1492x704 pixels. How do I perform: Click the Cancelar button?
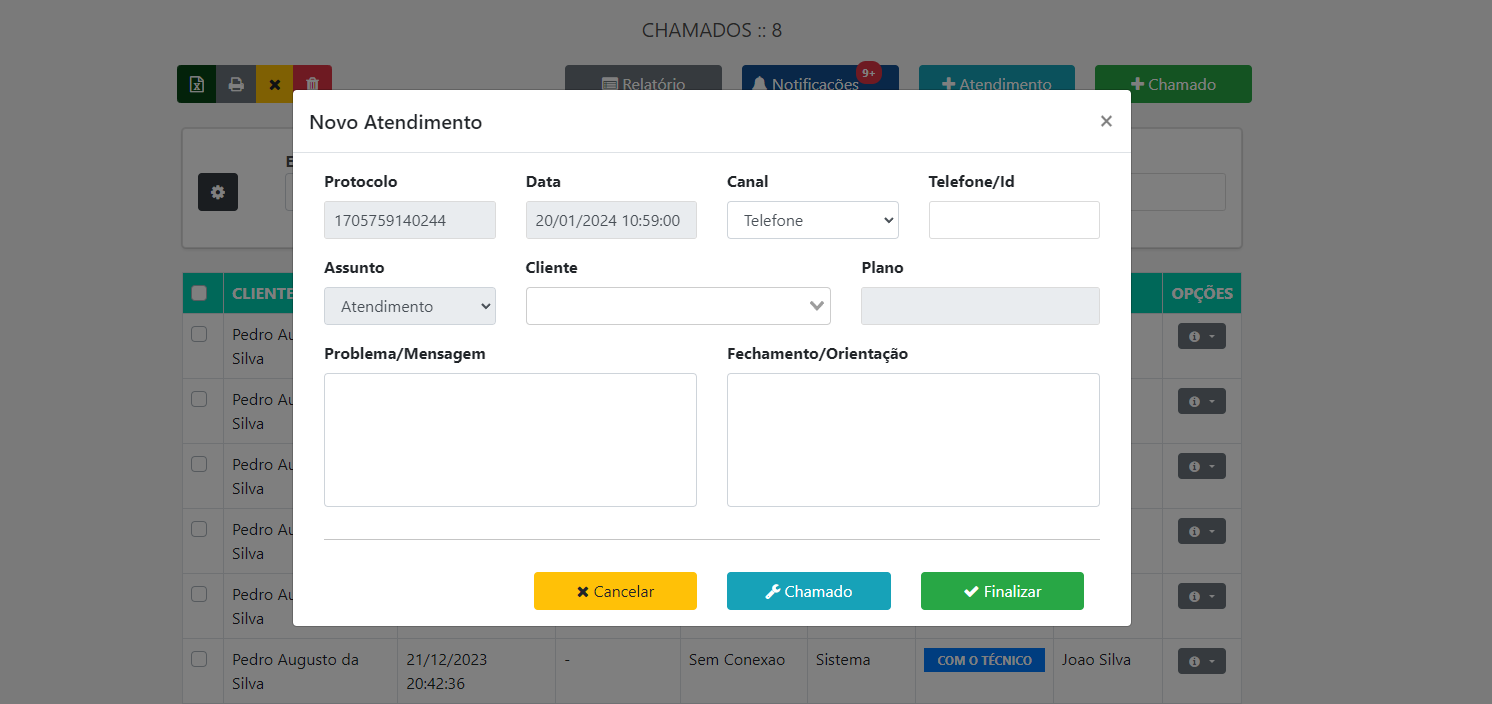coord(615,591)
